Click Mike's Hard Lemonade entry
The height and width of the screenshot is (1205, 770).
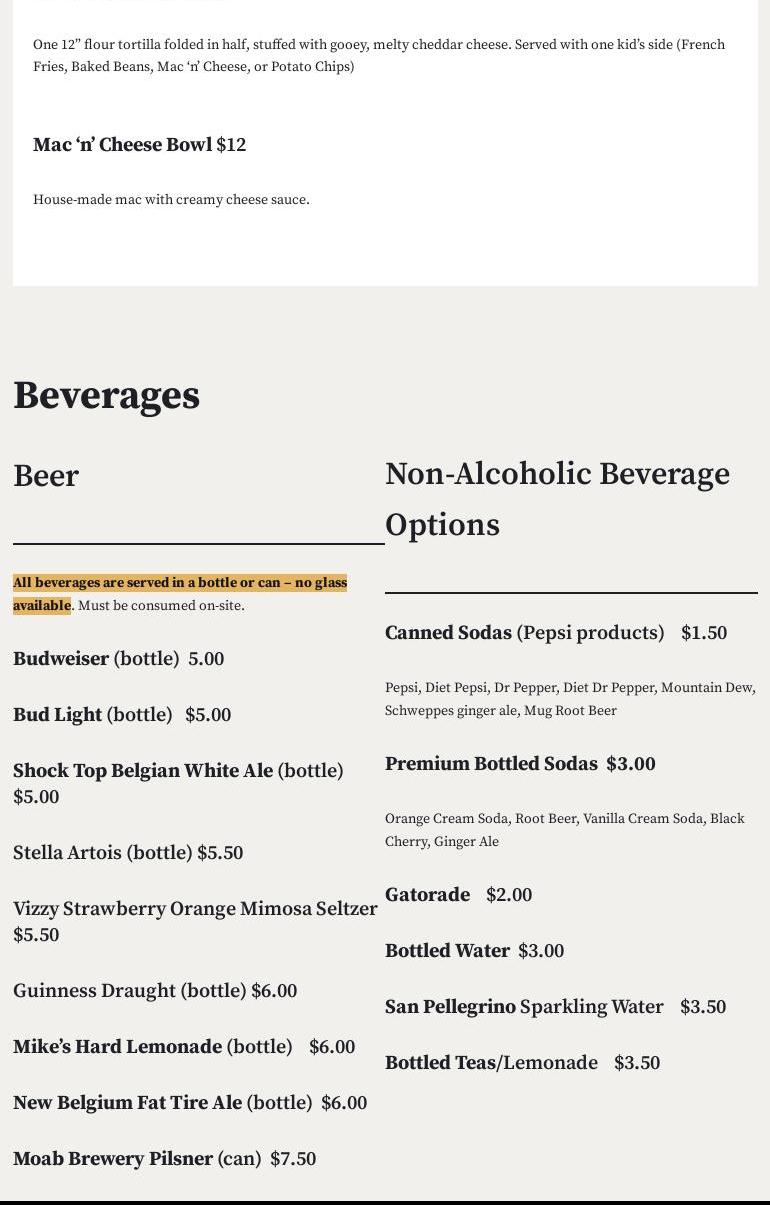tap(184, 1047)
